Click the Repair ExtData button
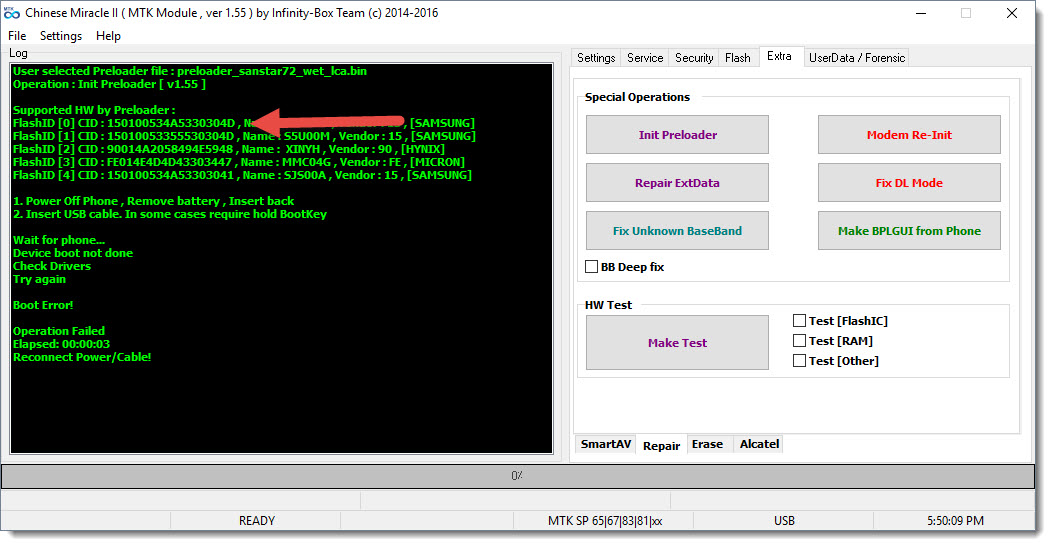The height and width of the screenshot is (546, 1051). coord(677,183)
